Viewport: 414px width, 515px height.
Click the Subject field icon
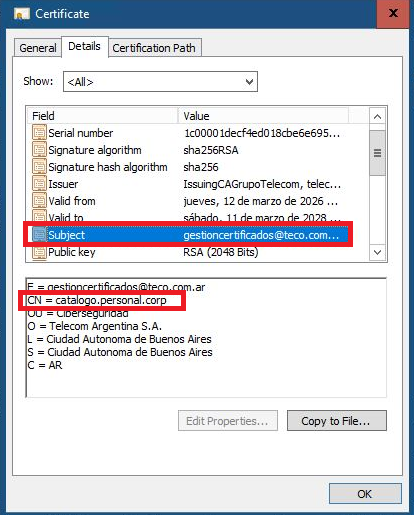coord(39,235)
